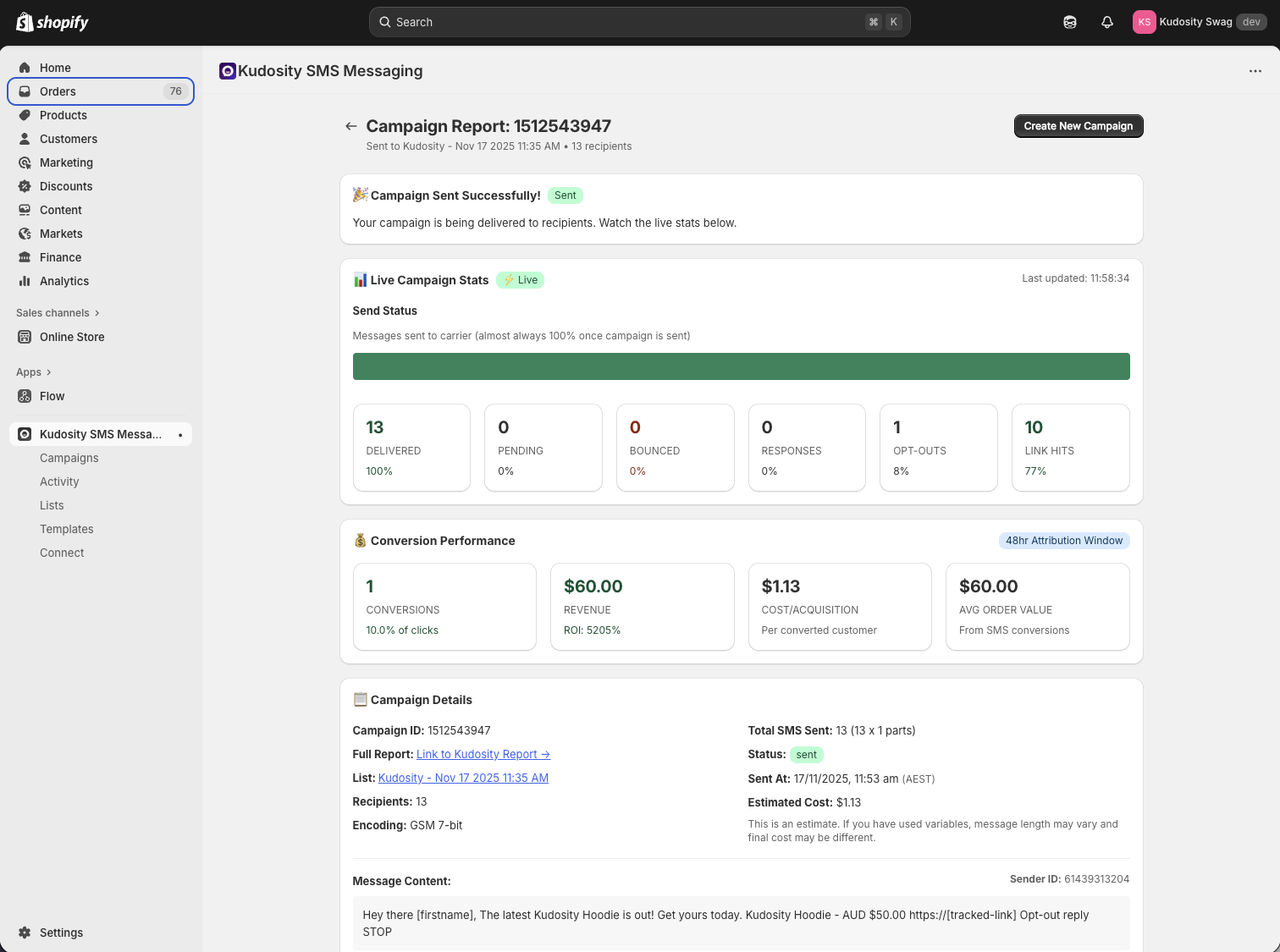Viewport: 1280px width, 952px height.
Task: Click the Markets globe icon
Action: tap(25, 234)
